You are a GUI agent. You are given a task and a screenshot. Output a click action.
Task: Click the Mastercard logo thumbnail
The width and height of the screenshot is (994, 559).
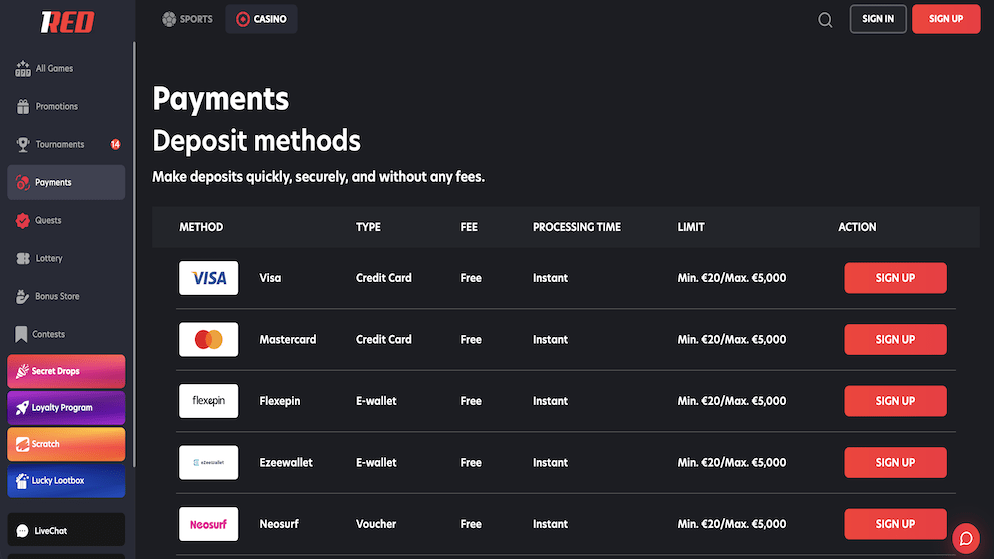[209, 339]
